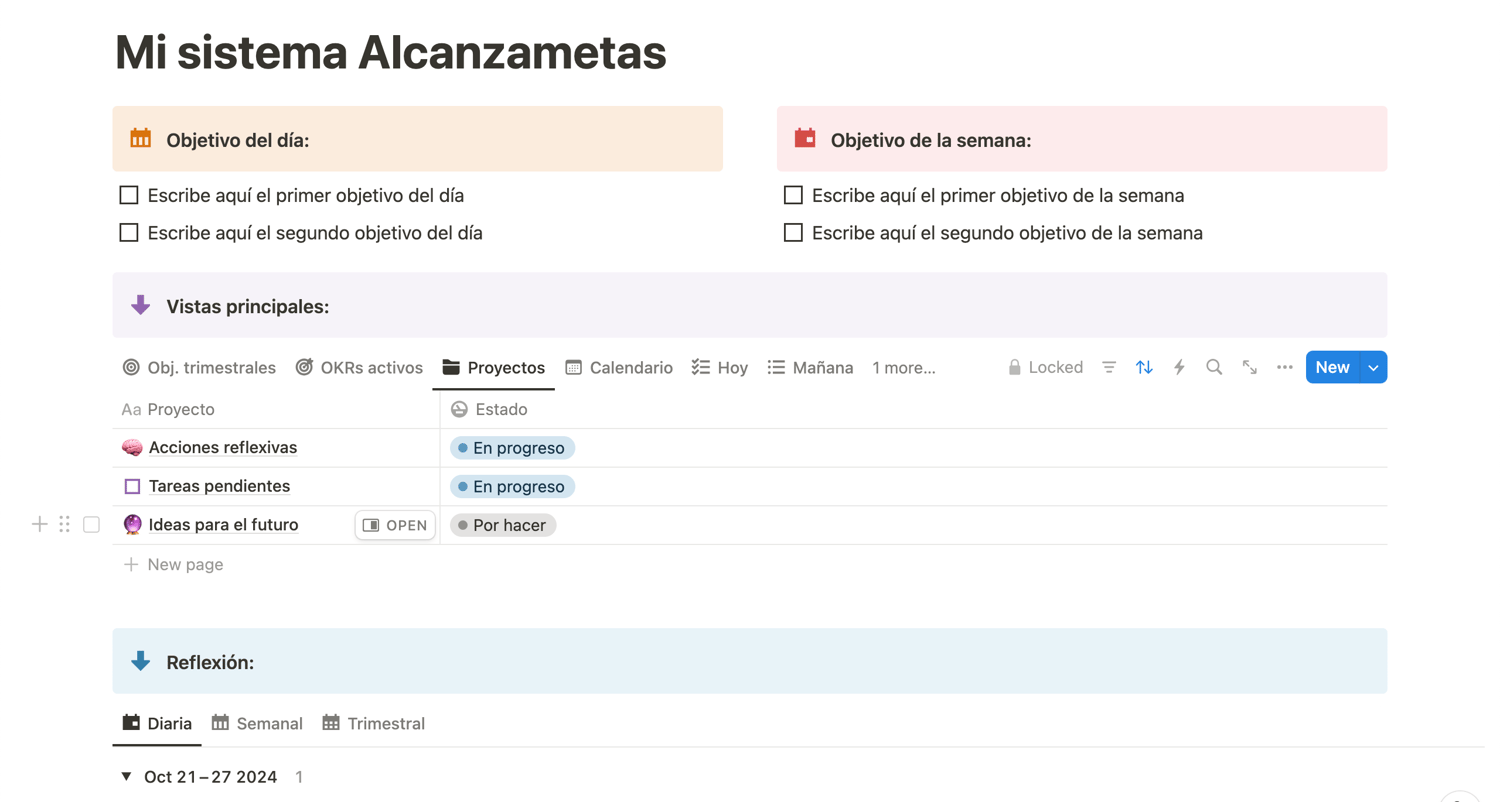Check the first objetivo del día box

click(128, 195)
